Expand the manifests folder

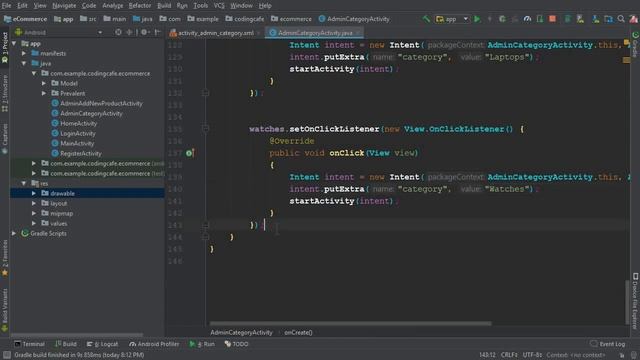[x=24, y=53]
